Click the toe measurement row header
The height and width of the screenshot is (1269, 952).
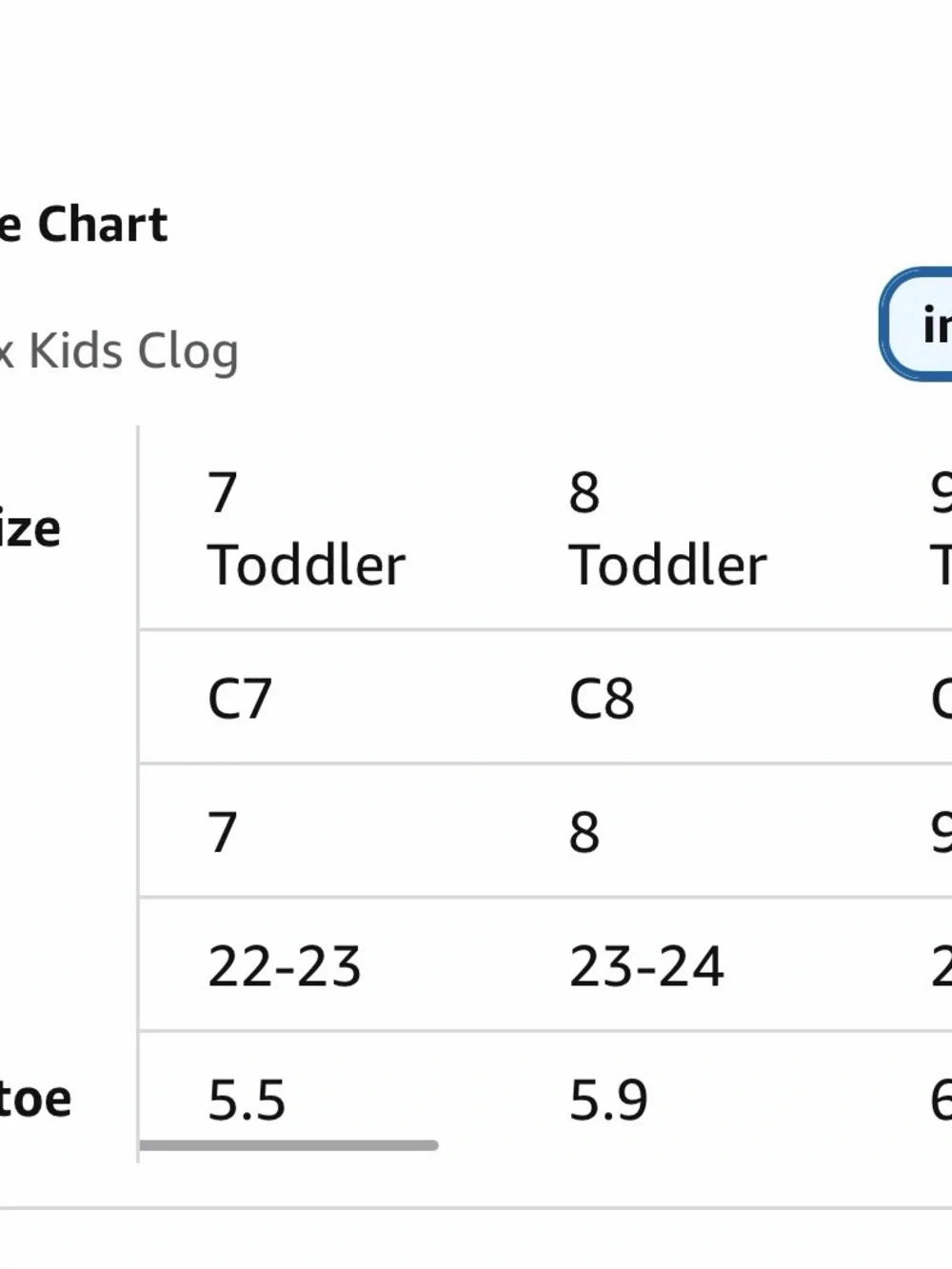[36, 1100]
